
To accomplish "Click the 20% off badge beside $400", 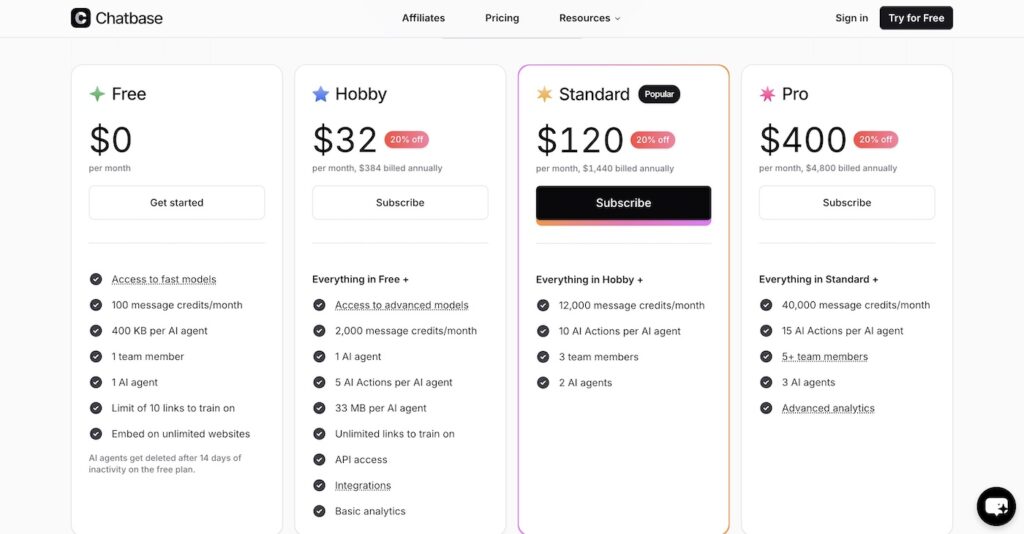I will click(x=876, y=140).
